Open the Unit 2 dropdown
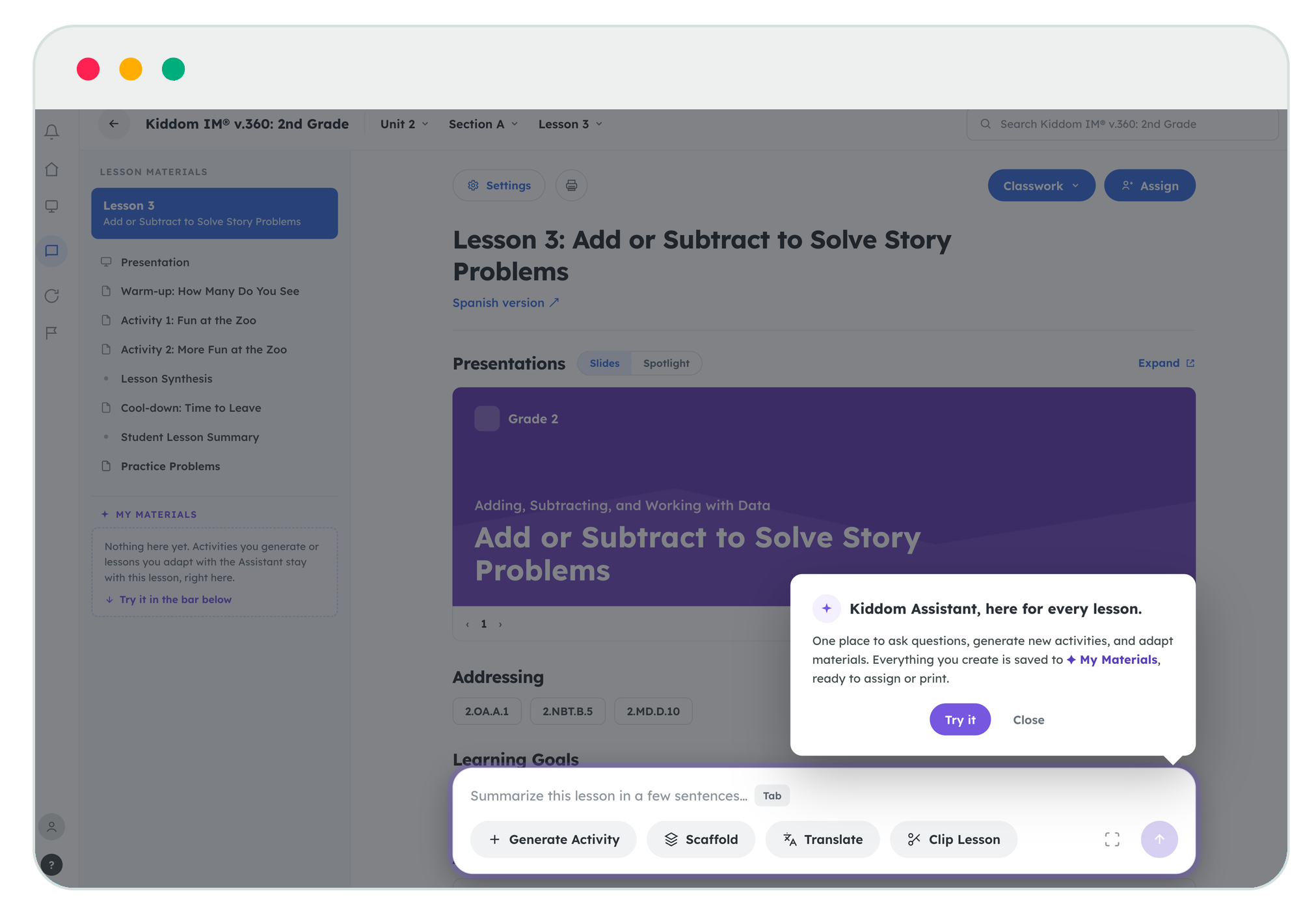 pyautogui.click(x=404, y=124)
